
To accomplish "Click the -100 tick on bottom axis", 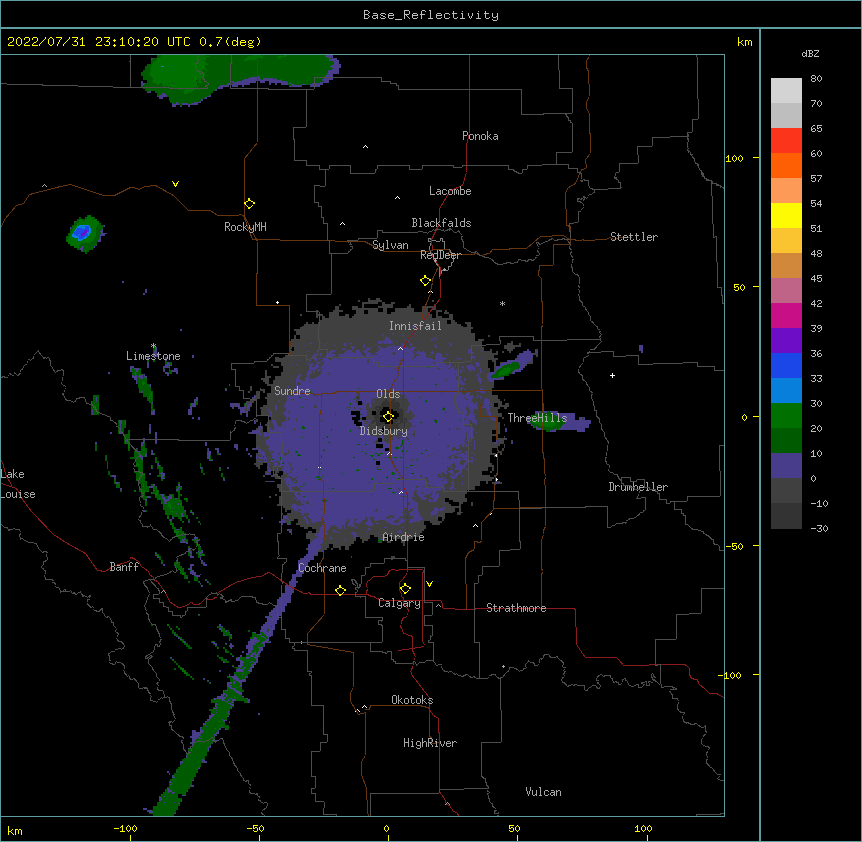I will point(125,828).
